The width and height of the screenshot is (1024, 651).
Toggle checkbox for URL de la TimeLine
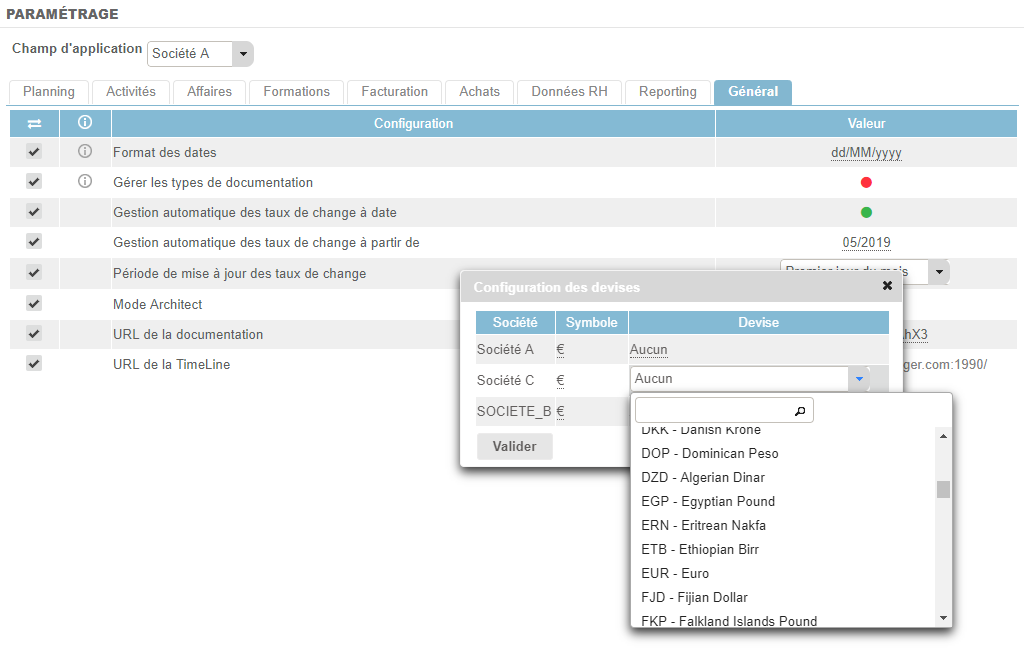34,363
